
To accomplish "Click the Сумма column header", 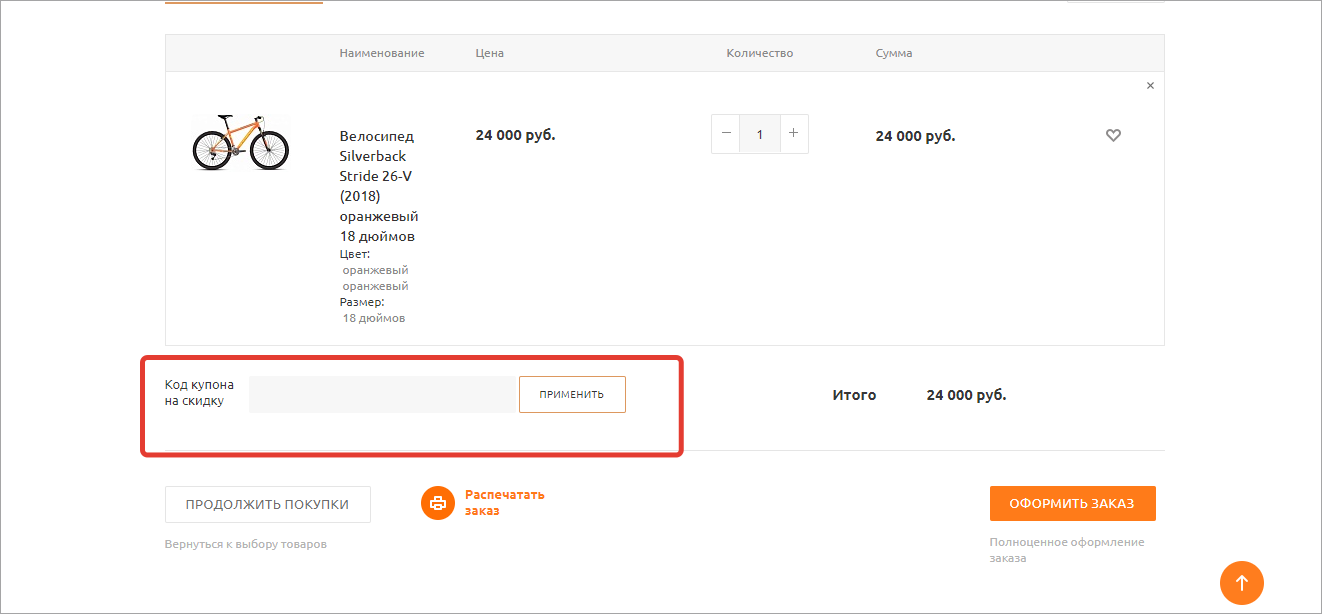I will [x=893, y=53].
